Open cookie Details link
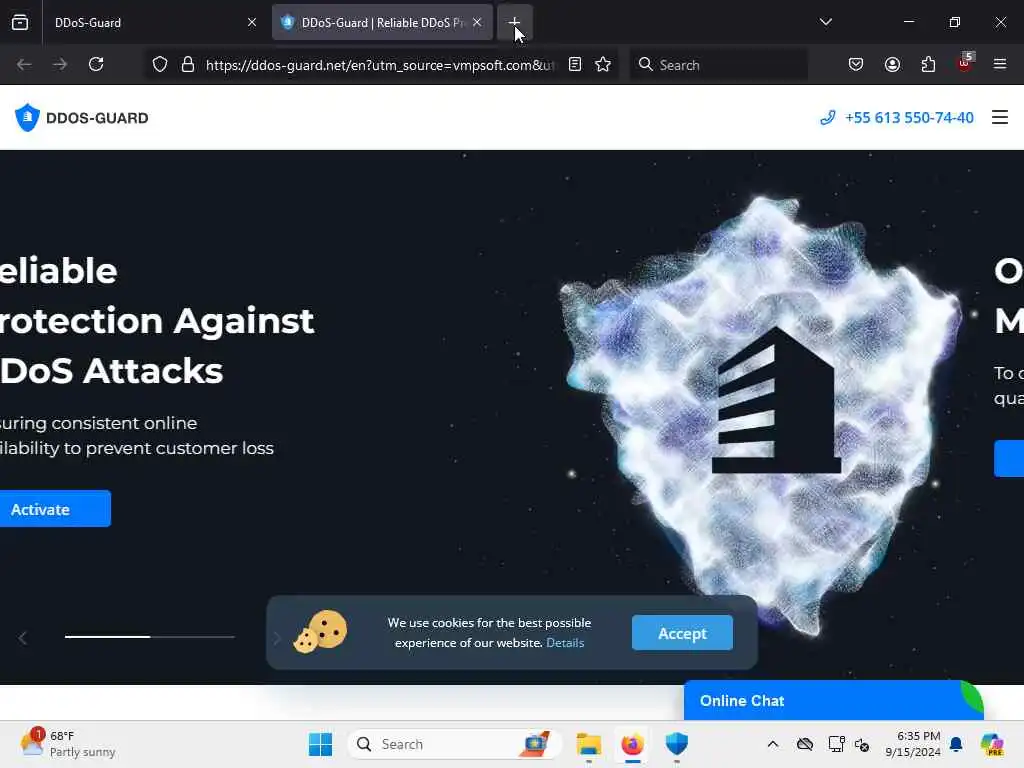Viewport: 1024px width, 768px height. click(565, 643)
